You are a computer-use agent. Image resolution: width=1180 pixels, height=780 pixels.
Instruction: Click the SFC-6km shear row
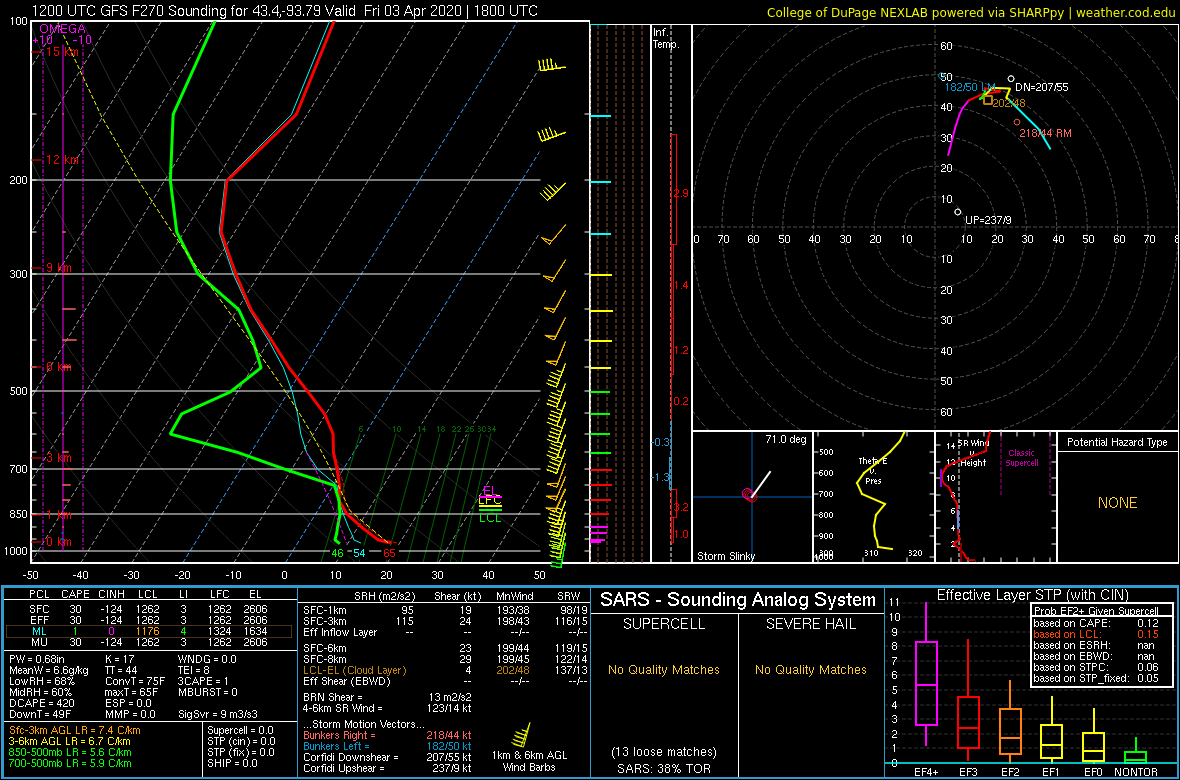pyautogui.click(x=445, y=647)
